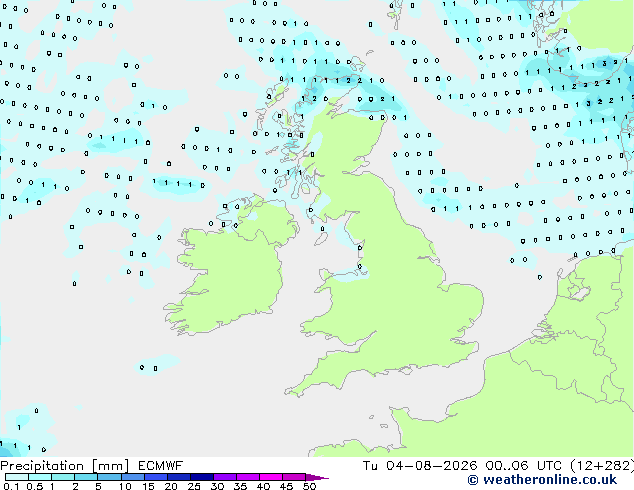Image resolution: width=634 pixels, height=490 pixels.
Task: Click the '0.5' legend scale label
Action: pos(34,486)
